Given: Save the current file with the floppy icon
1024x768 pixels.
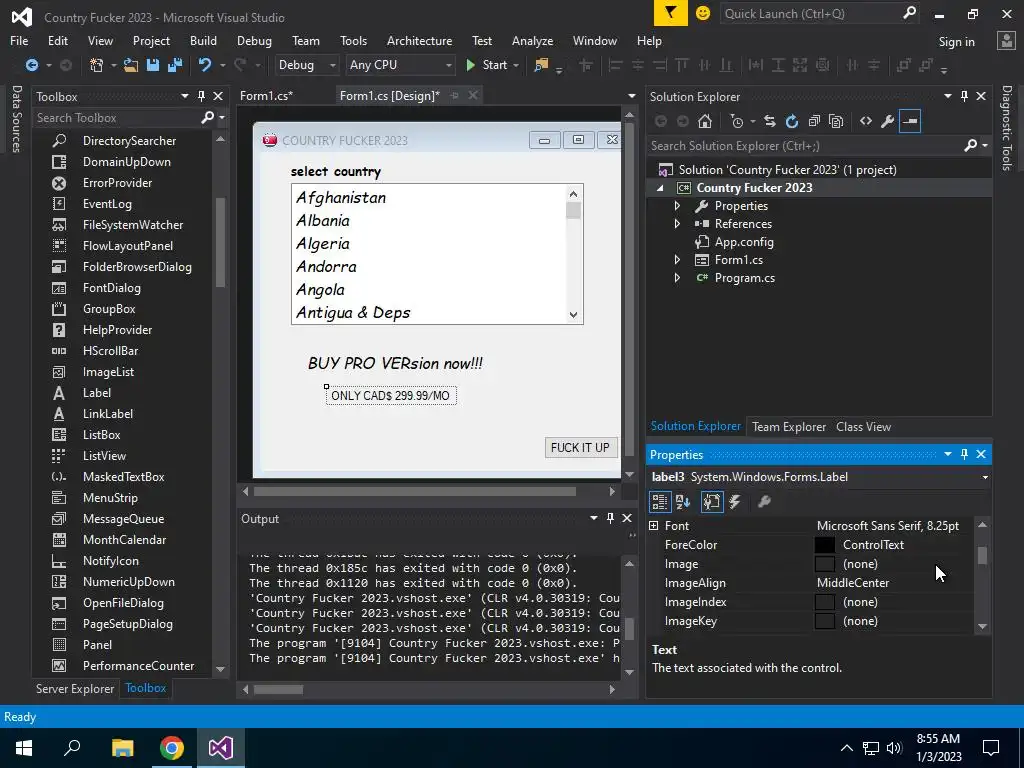Looking at the screenshot, I should [153, 65].
